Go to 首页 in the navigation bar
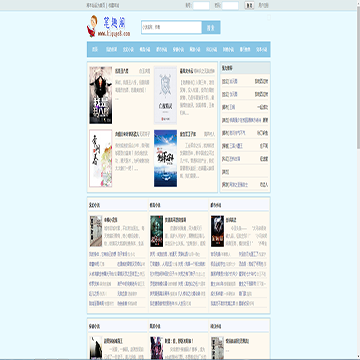This screenshot has width=360, height=360. [x=95, y=49]
